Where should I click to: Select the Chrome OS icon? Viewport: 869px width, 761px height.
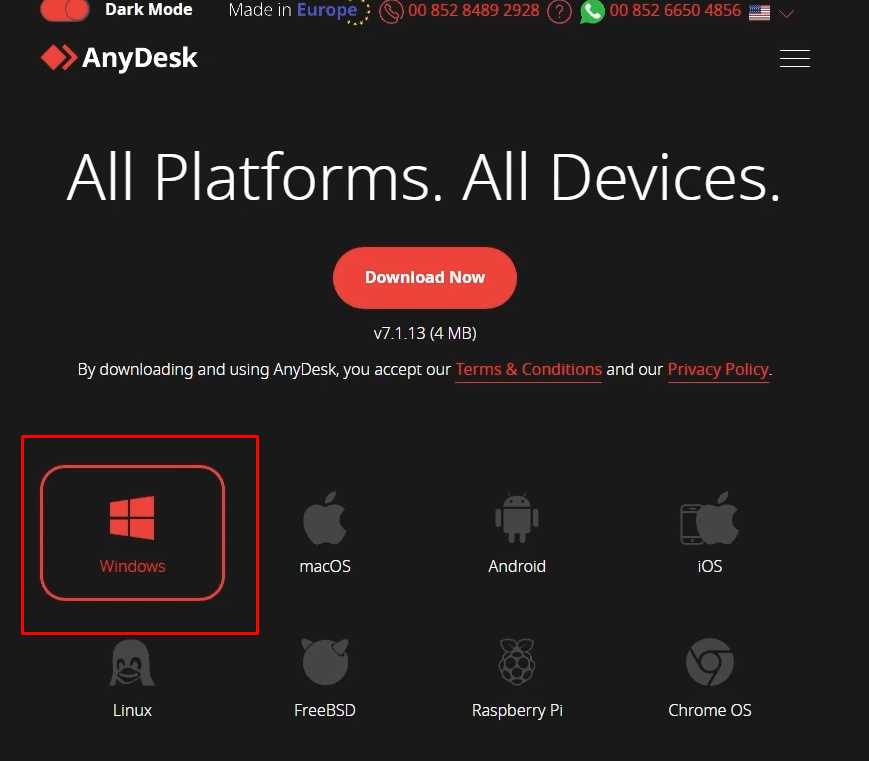[x=709, y=662]
